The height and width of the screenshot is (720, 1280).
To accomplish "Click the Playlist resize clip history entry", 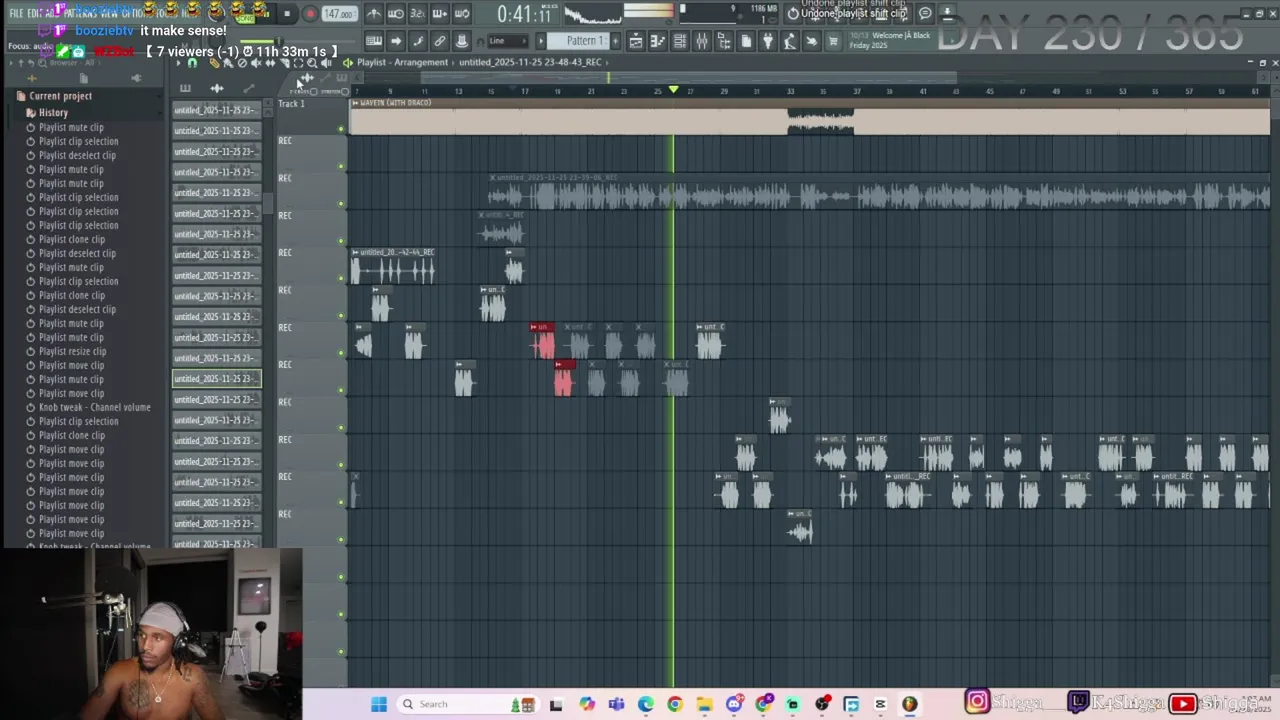I will 72,351.
